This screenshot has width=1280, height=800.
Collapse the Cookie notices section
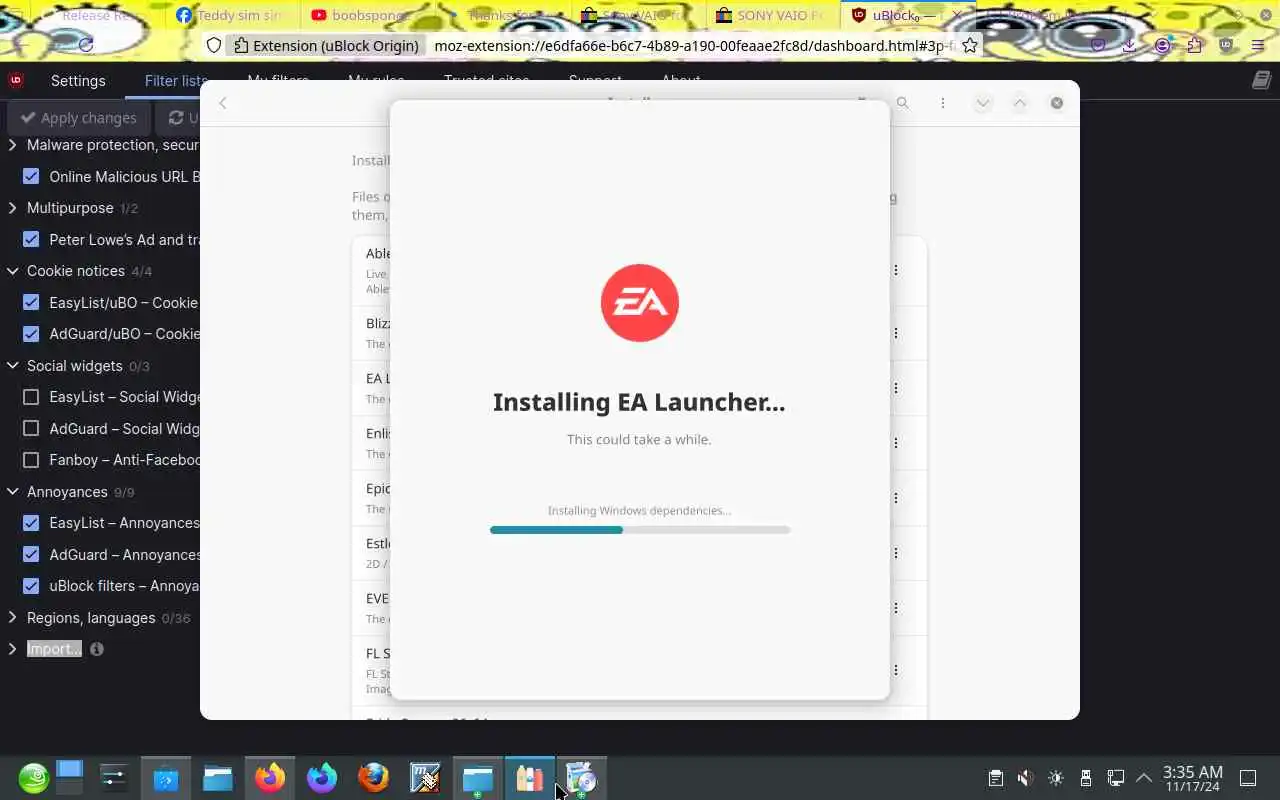[12, 271]
